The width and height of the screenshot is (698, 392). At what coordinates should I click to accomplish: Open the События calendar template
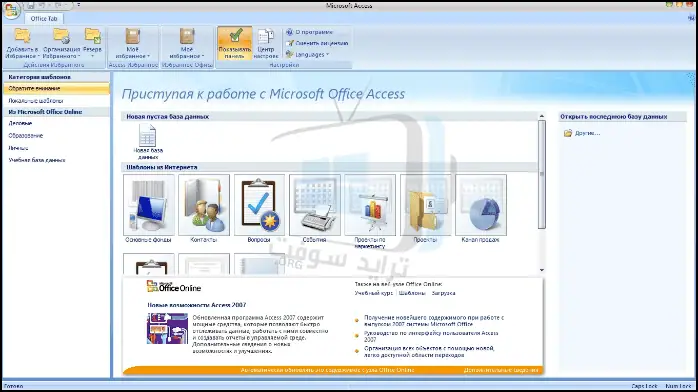pos(315,205)
